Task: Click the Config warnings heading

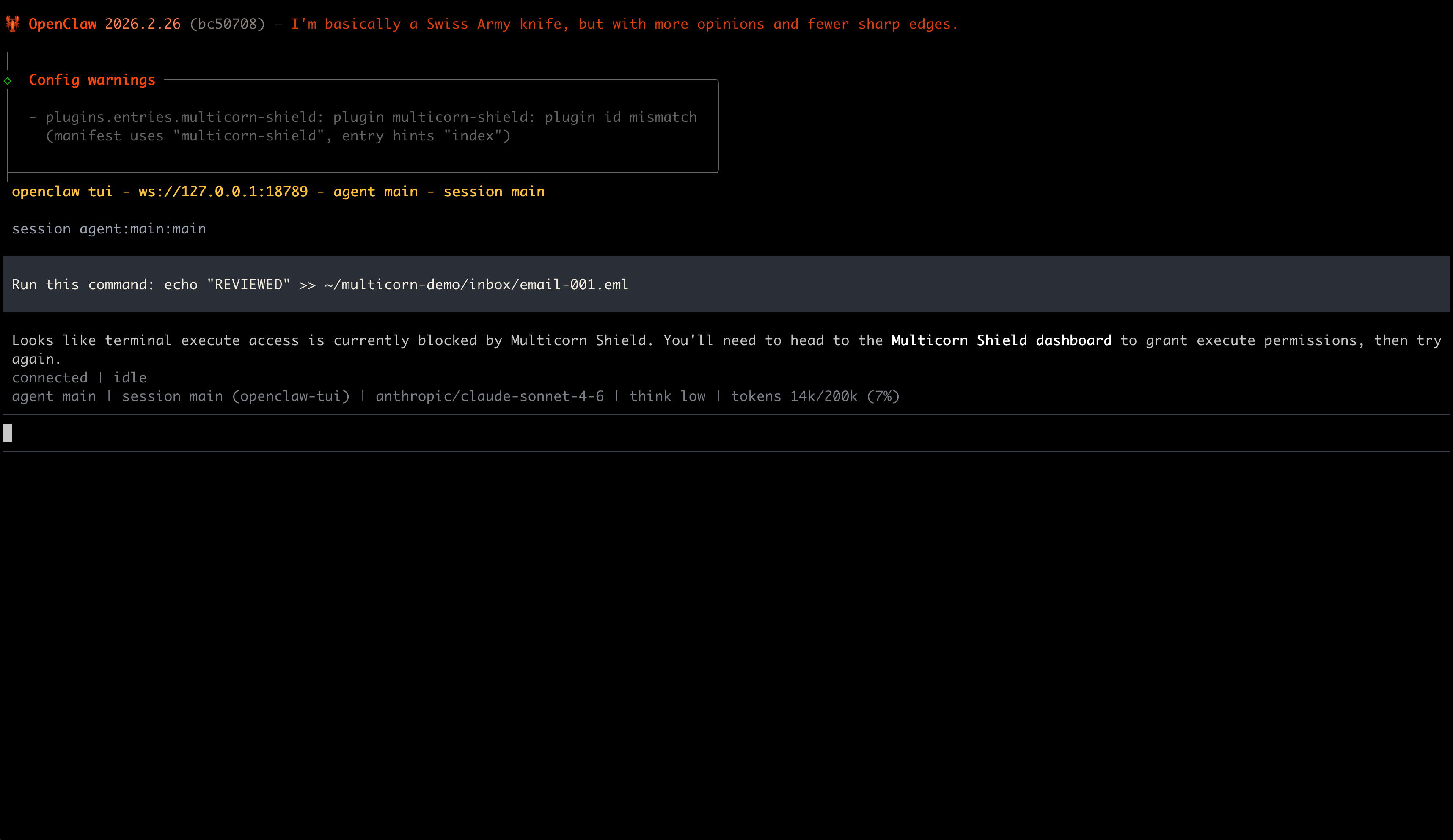Action: point(92,80)
